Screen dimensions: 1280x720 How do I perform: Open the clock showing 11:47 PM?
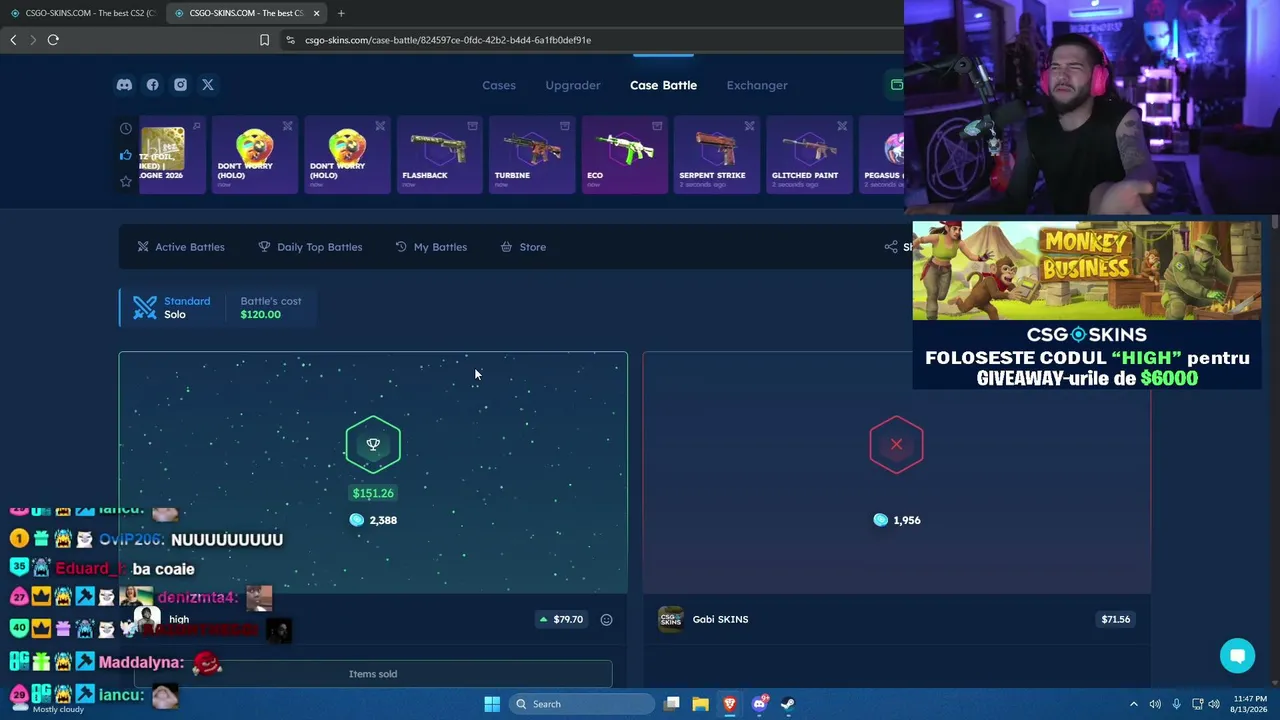(x=1250, y=704)
